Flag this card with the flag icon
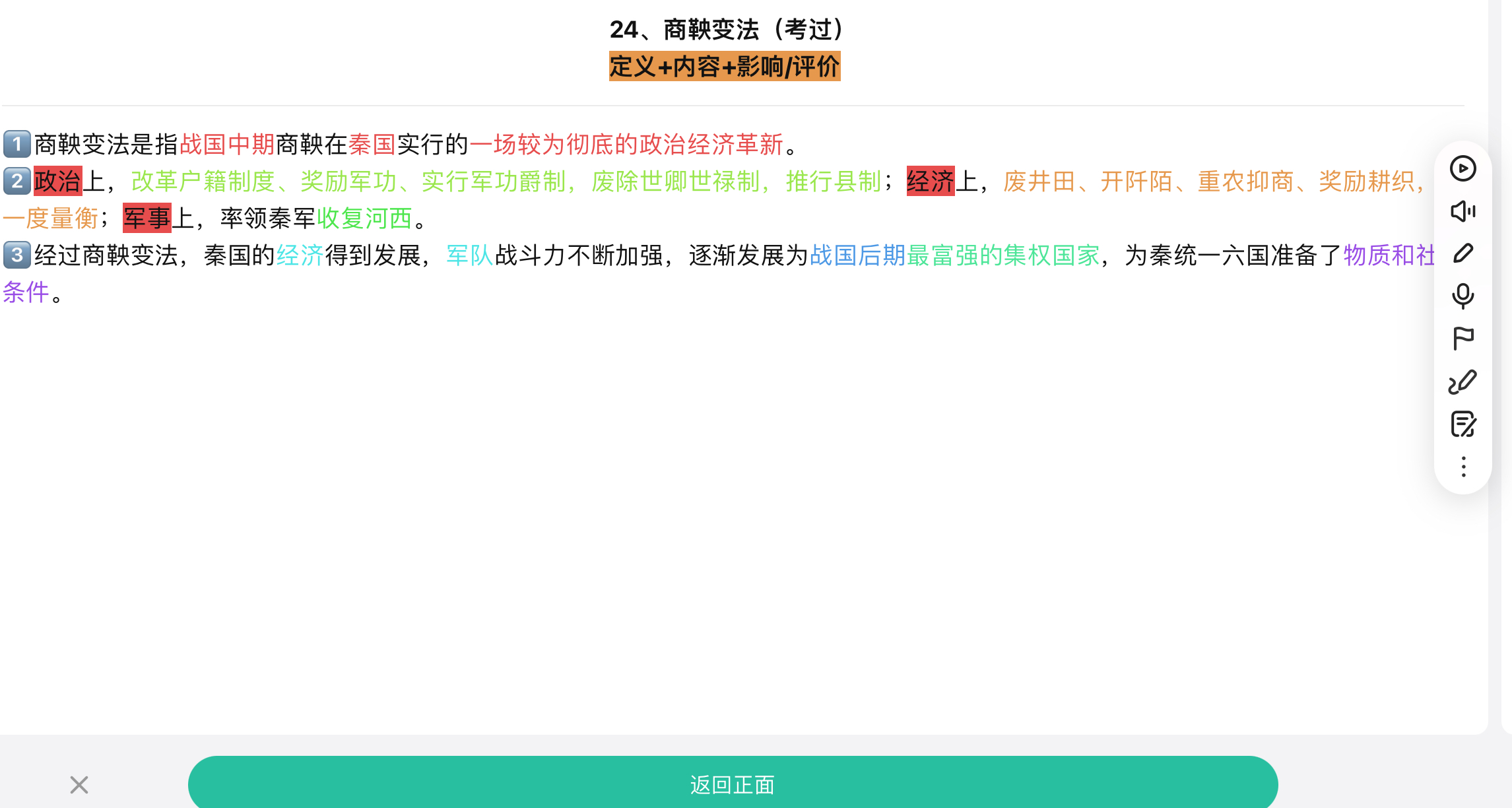This screenshot has height=808, width=1512. pos(1463,339)
